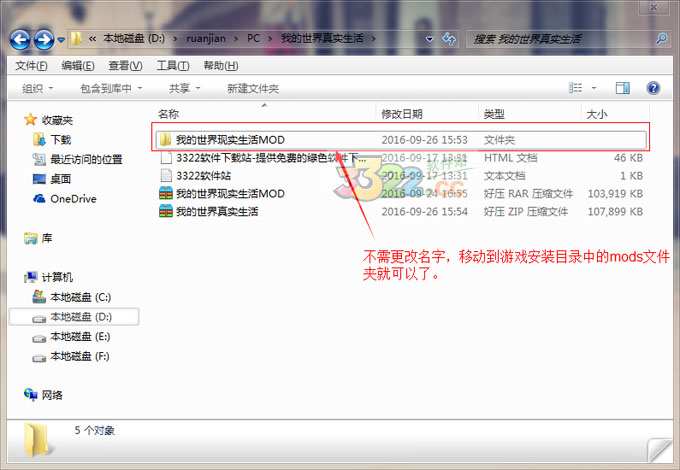Image resolution: width=680 pixels, height=470 pixels.
Task: Open OneDrive in the navigation pane
Action: 73,199
